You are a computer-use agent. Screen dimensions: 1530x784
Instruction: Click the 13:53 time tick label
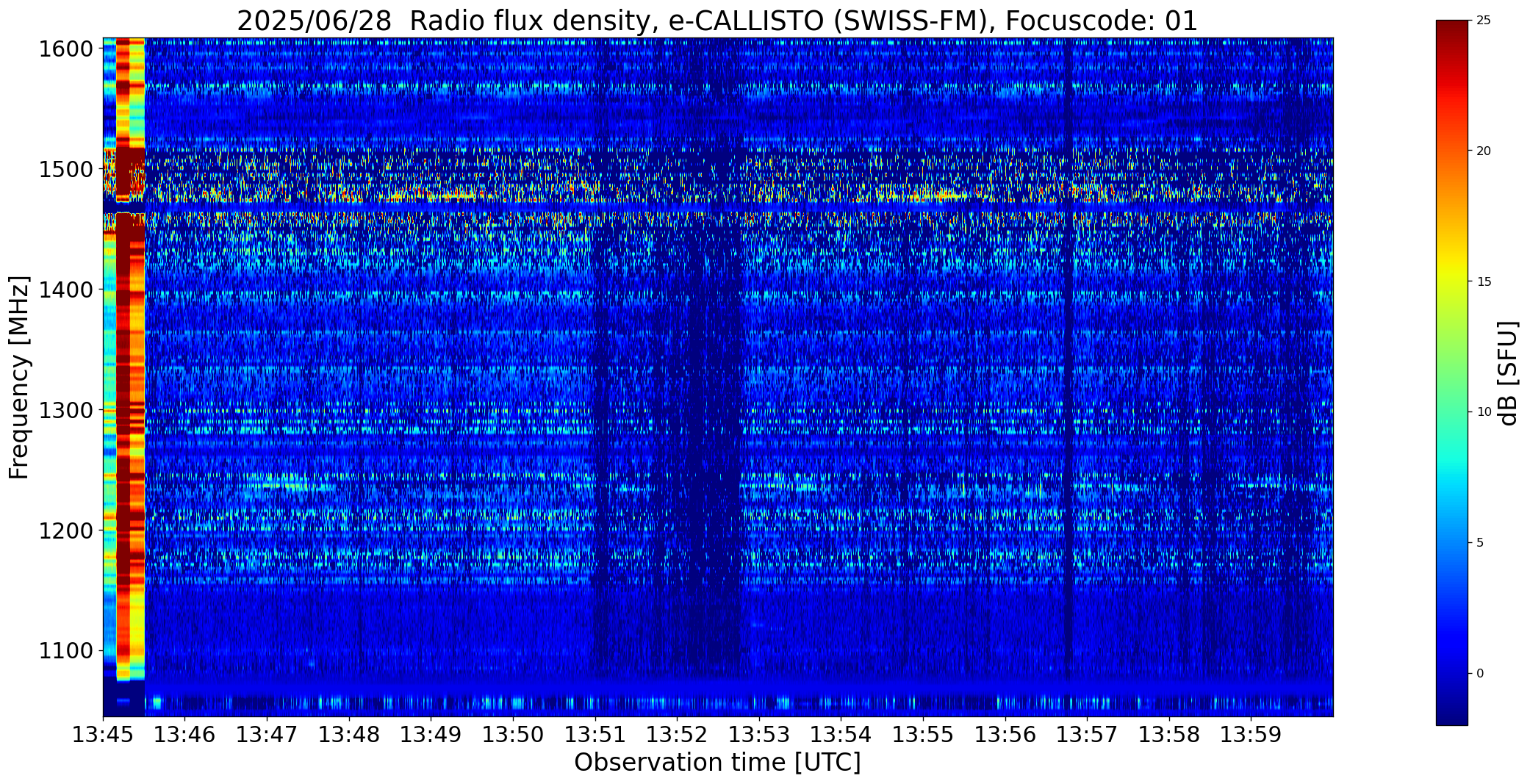click(760, 735)
